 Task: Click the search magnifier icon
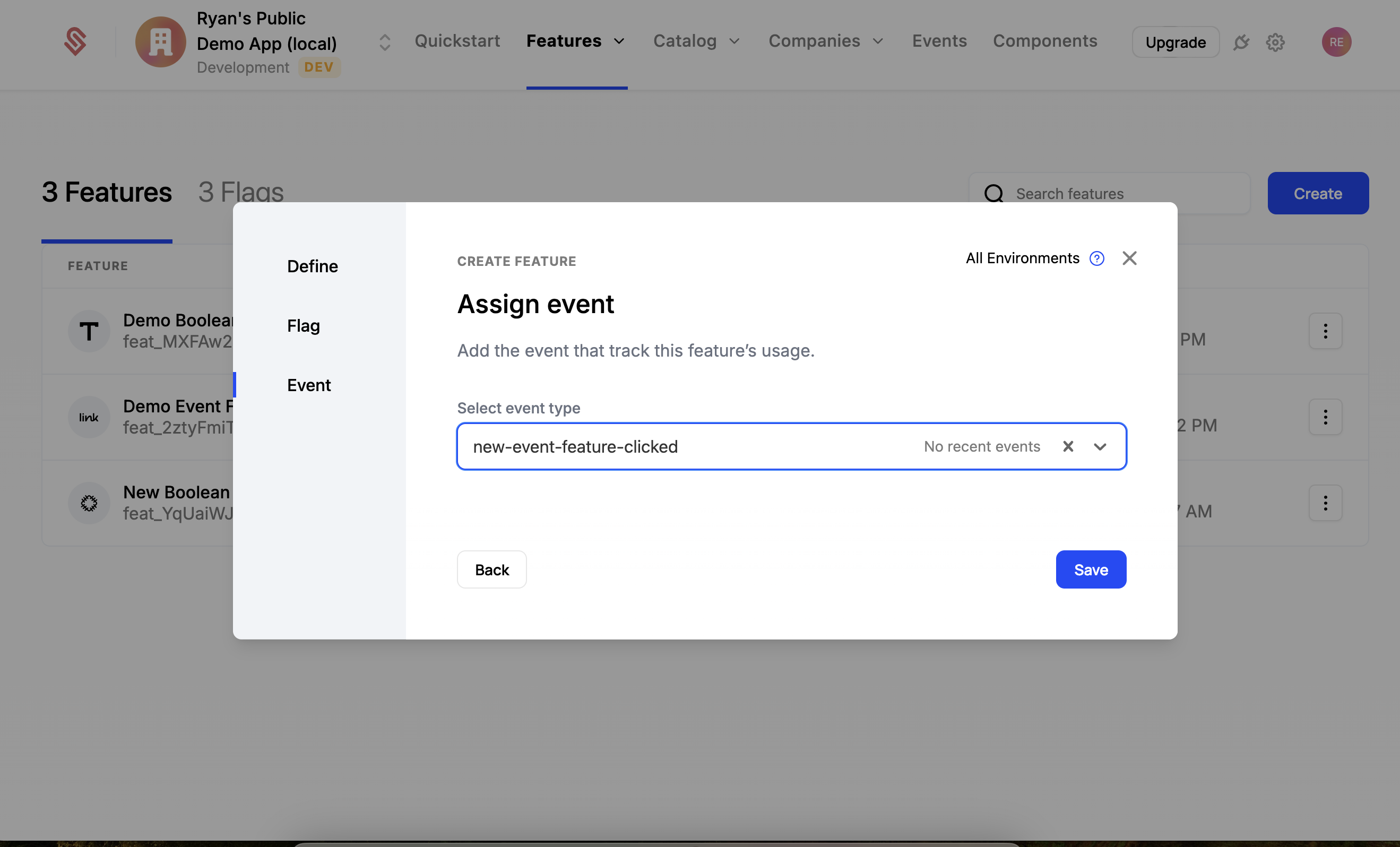coord(994,193)
